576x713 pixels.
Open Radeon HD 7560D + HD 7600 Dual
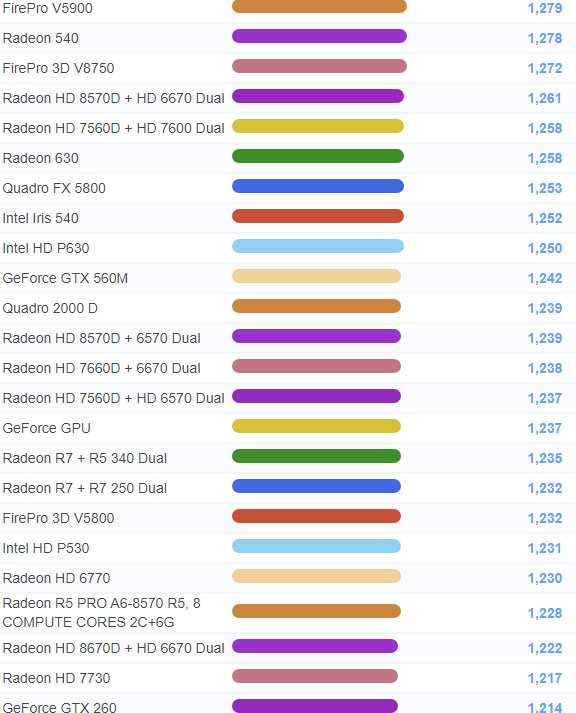click(x=114, y=128)
